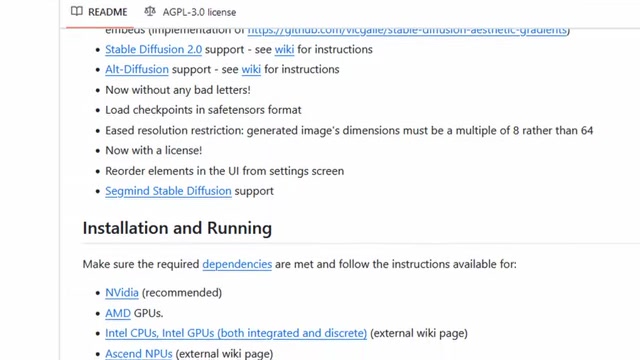Click the safetensors format list item
640x360 pixels.
coord(203,110)
